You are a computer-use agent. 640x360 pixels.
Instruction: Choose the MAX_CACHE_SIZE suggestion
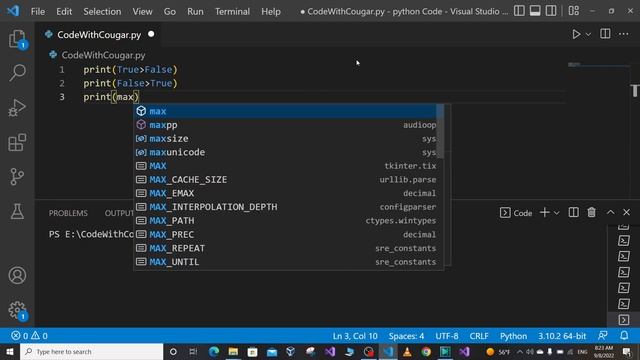click(285, 180)
